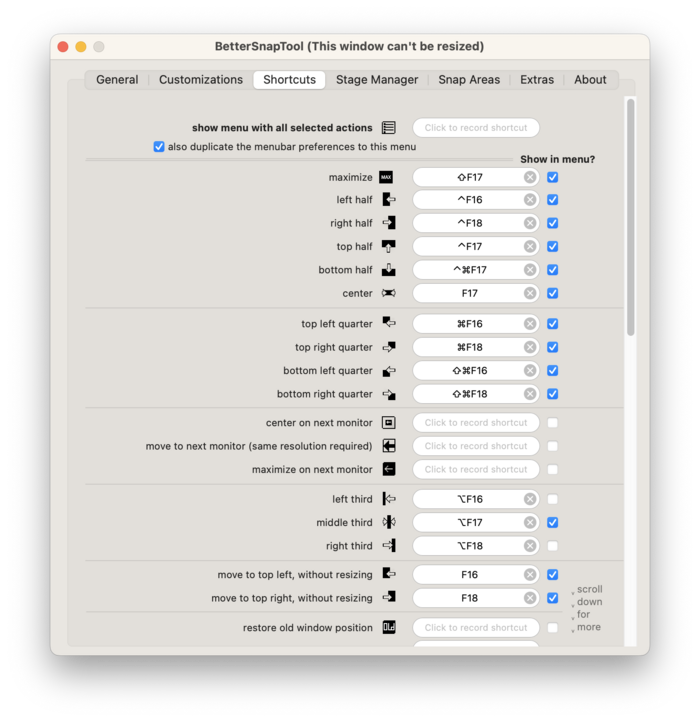Enable show in menu for left third
This screenshot has height=722, width=700.
pyautogui.click(x=553, y=499)
